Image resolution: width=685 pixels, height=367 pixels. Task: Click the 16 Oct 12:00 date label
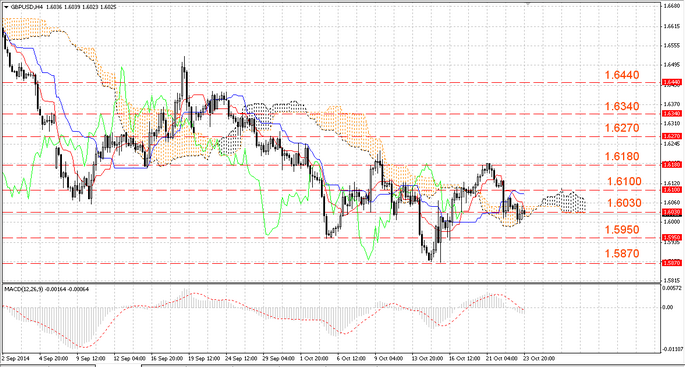pyautogui.click(x=466, y=357)
